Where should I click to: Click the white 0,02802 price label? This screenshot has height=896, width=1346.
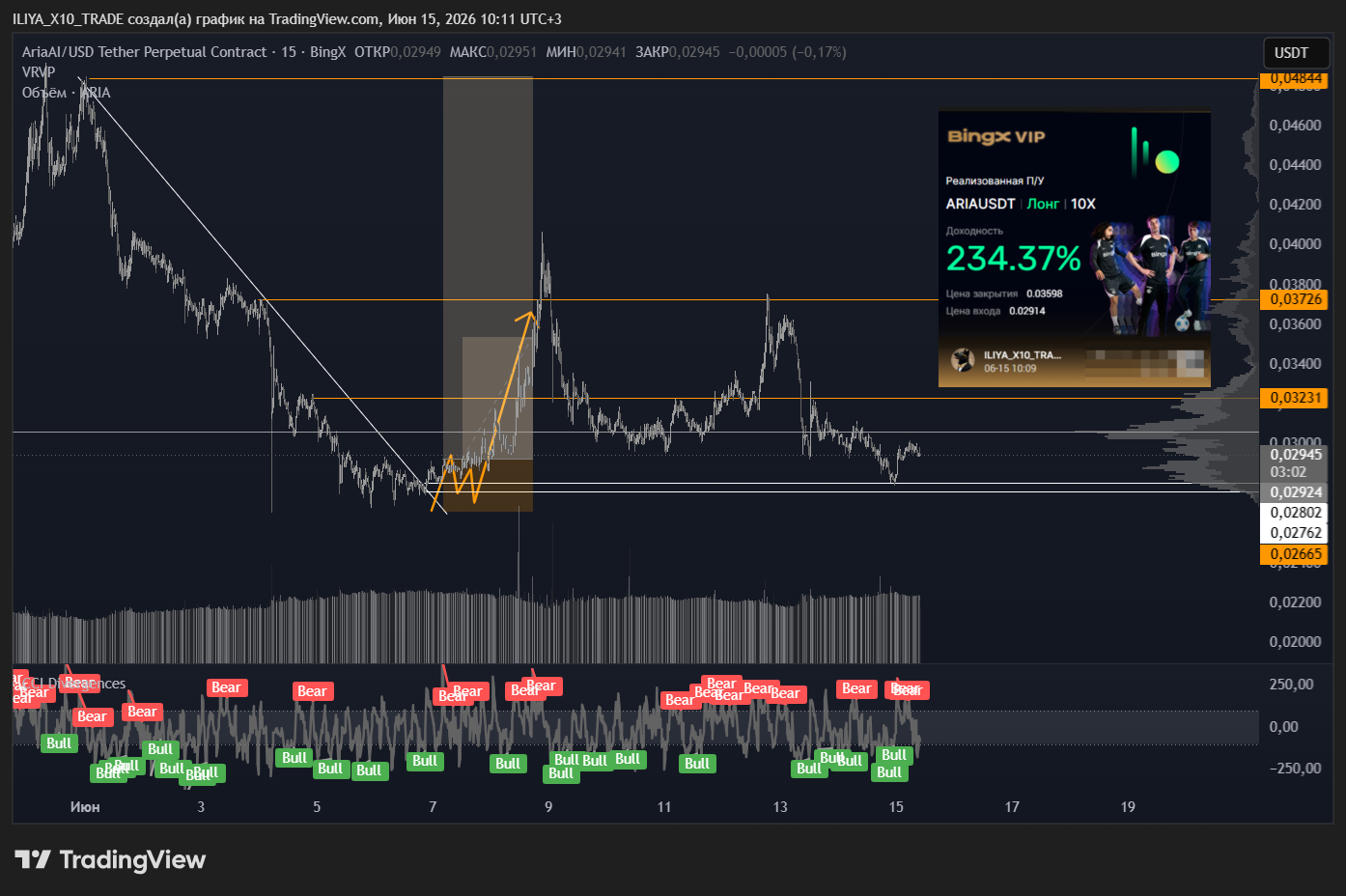pyautogui.click(x=1295, y=513)
